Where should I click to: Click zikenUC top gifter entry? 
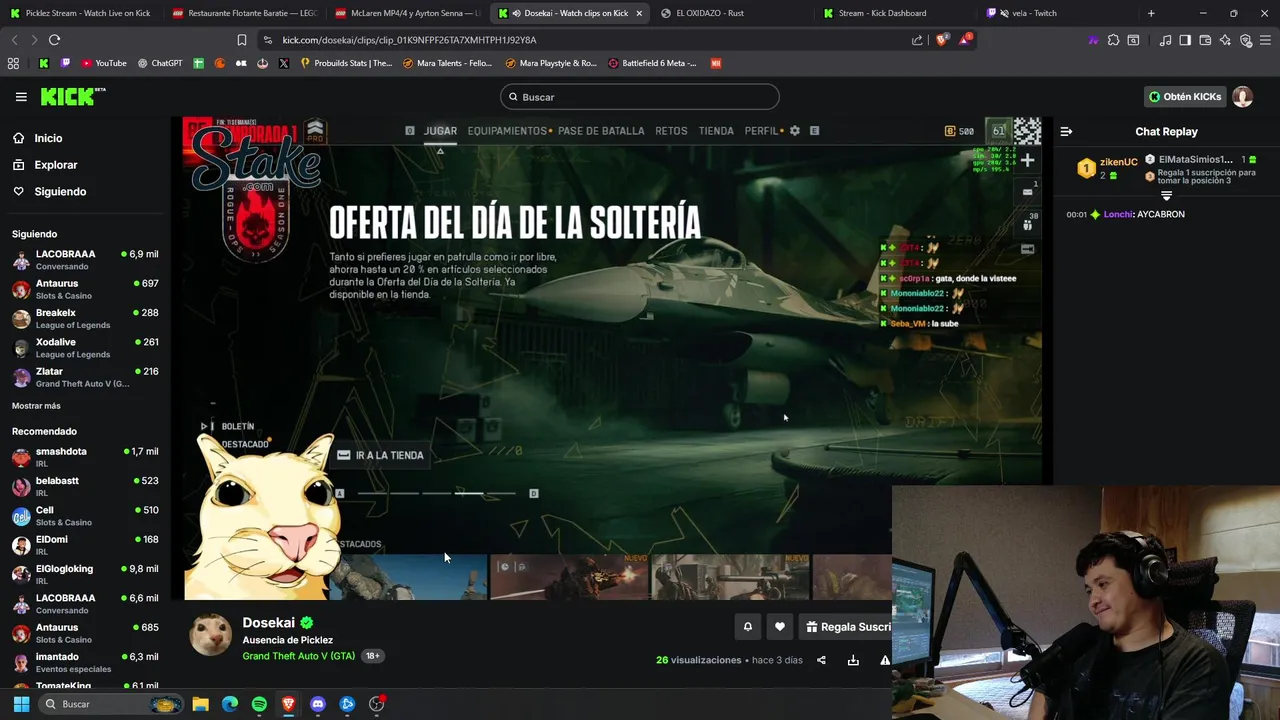(1107, 167)
